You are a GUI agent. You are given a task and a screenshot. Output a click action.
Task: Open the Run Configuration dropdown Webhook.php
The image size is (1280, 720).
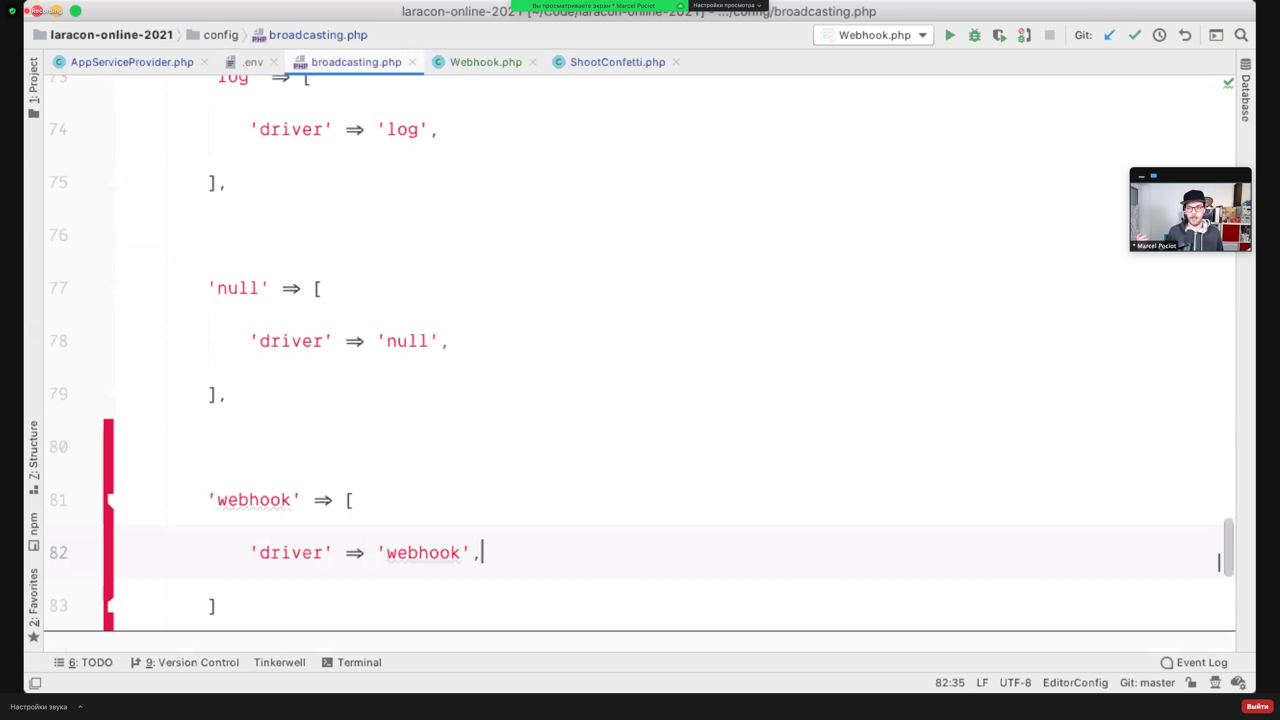pyautogui.click(x=875, y=35)
